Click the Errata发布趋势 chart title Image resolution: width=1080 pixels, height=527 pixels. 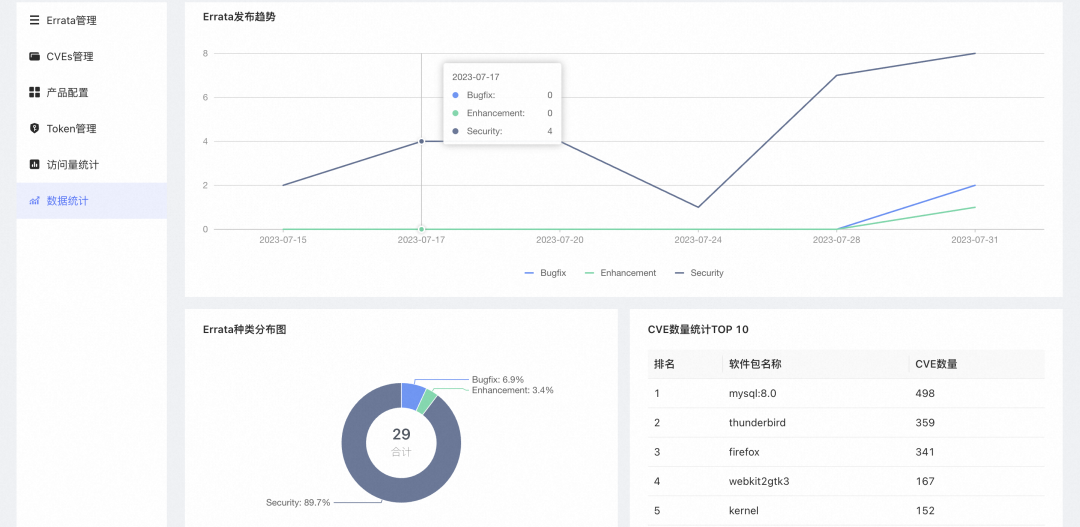click(x=239, y=17)
